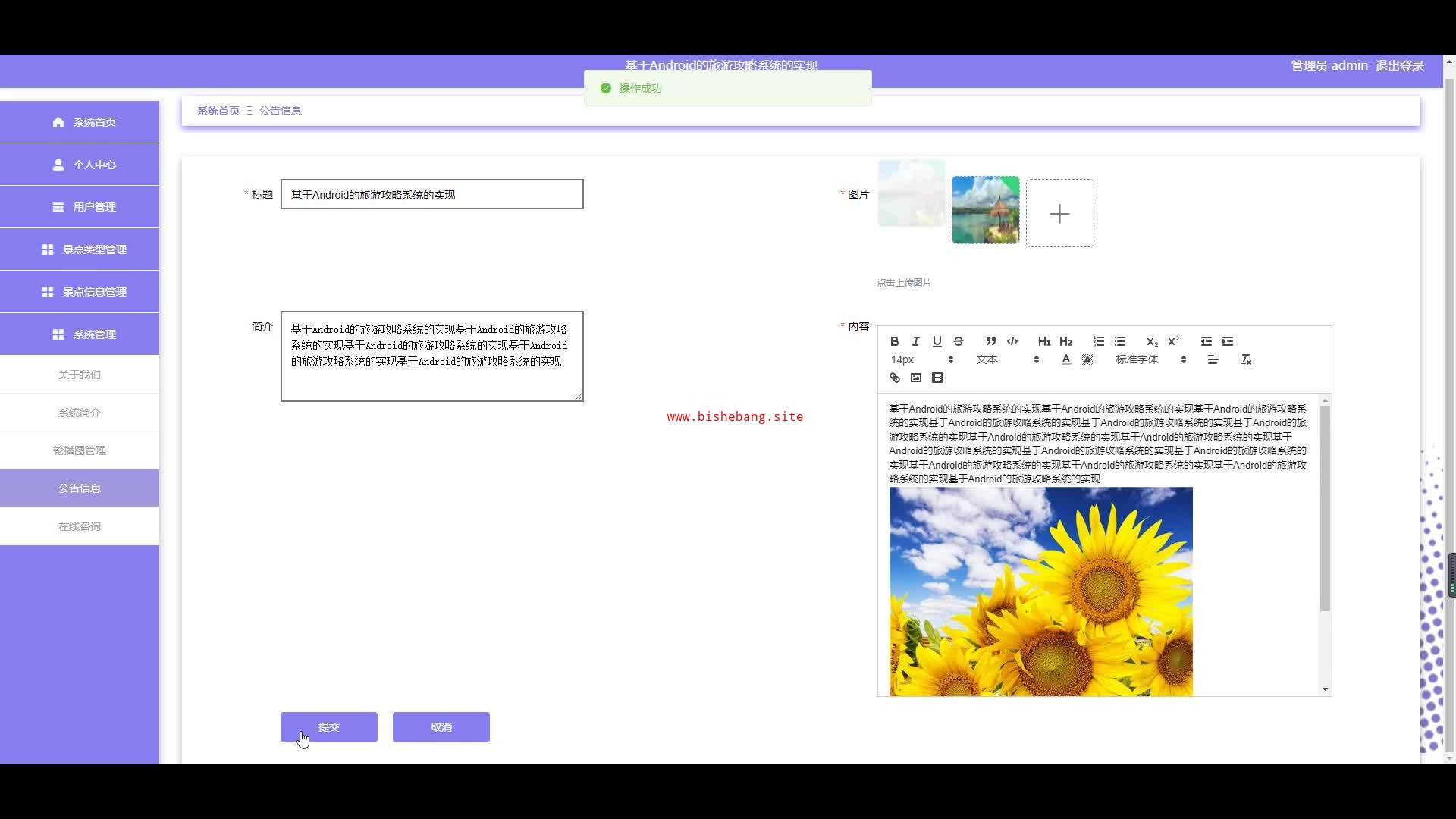Insert a blockquote
Viewport: 1456px width, 819px height.
990,341
